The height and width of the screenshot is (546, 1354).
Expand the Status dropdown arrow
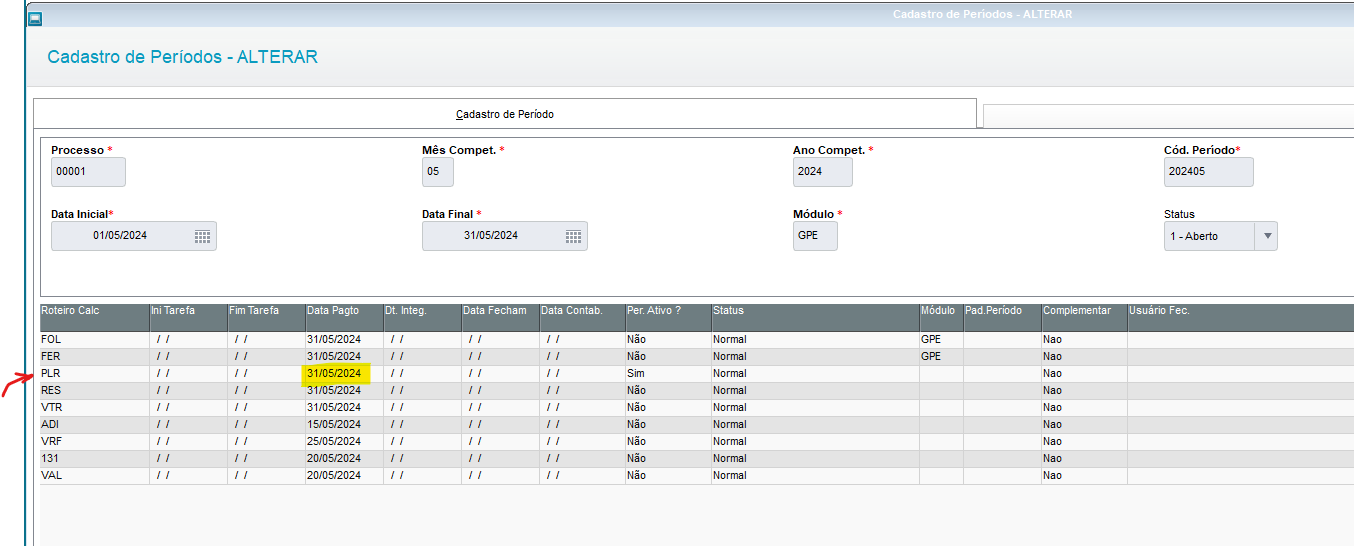tap(1268, 236)
